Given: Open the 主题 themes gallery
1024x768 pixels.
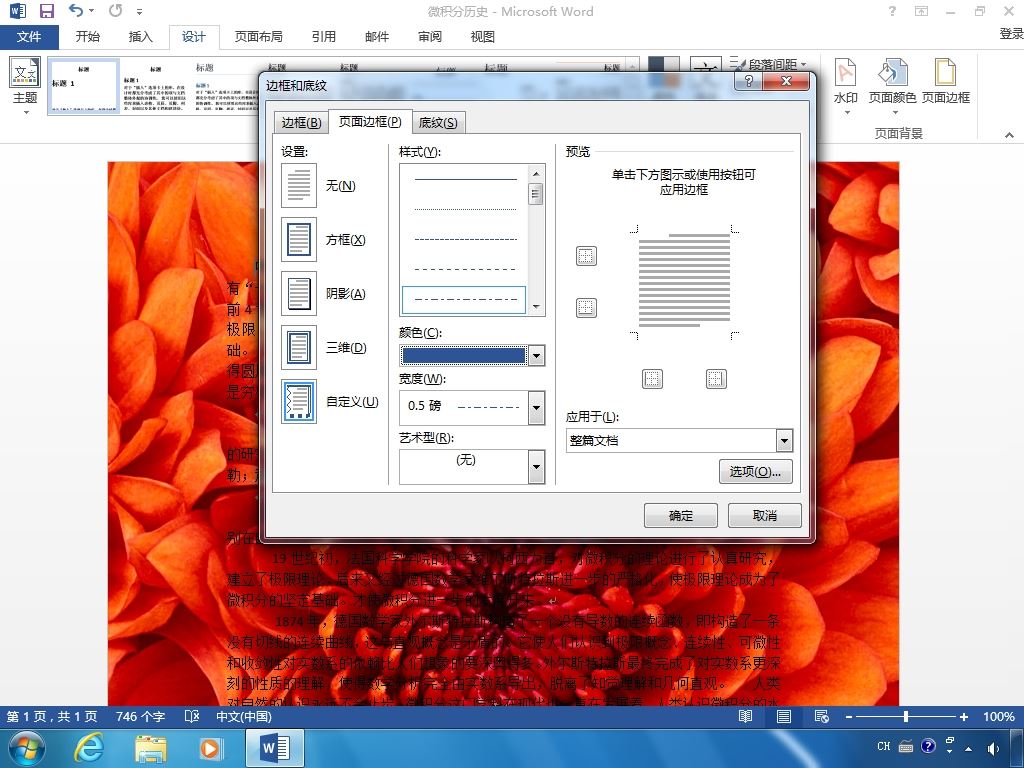Looking at the screenshot, I should tap(25, 86).
